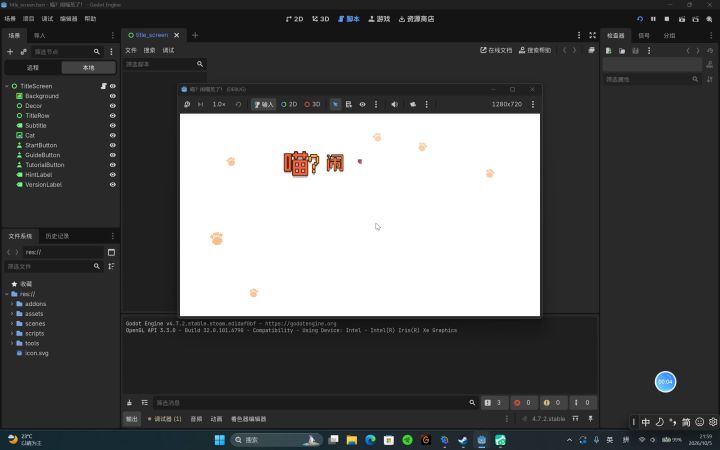Add a new node with the plus icon
720x450 pixels.
click(10, 52)
